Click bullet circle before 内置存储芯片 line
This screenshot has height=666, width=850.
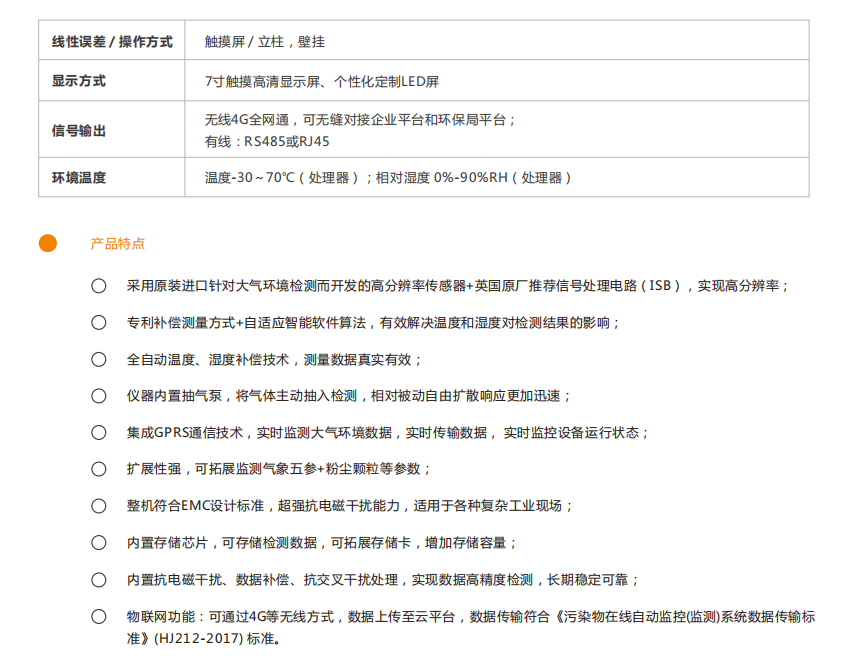click(x=98, y=543)
